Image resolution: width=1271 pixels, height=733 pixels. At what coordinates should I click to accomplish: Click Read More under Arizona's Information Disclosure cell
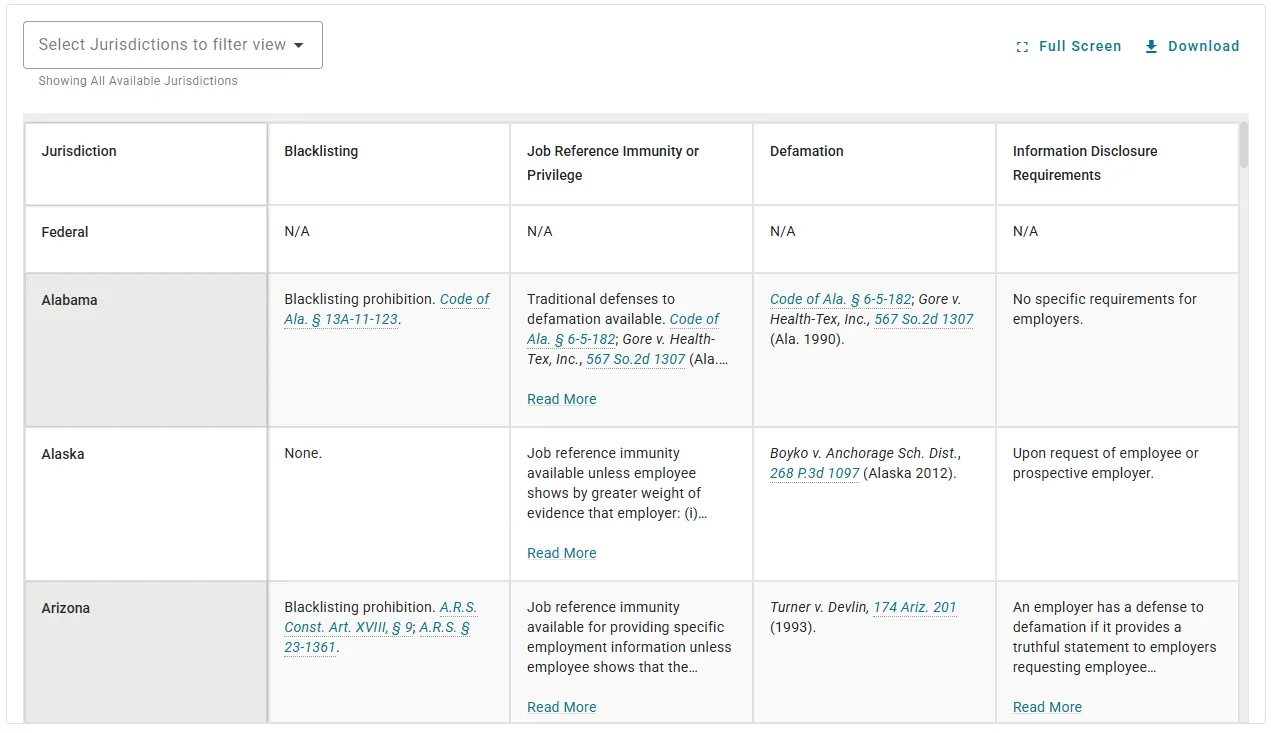click(1046, 707)
